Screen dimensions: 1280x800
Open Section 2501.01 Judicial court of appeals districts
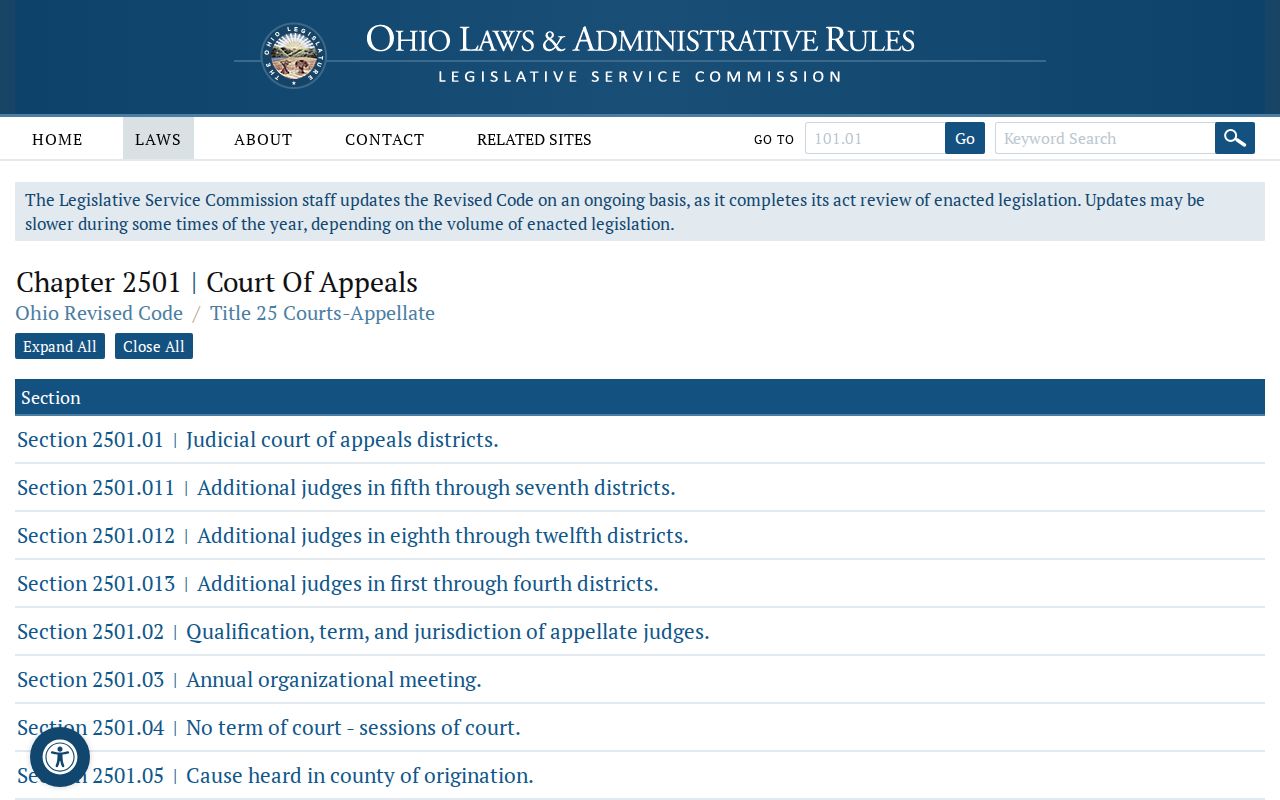[x=258, y=439]
